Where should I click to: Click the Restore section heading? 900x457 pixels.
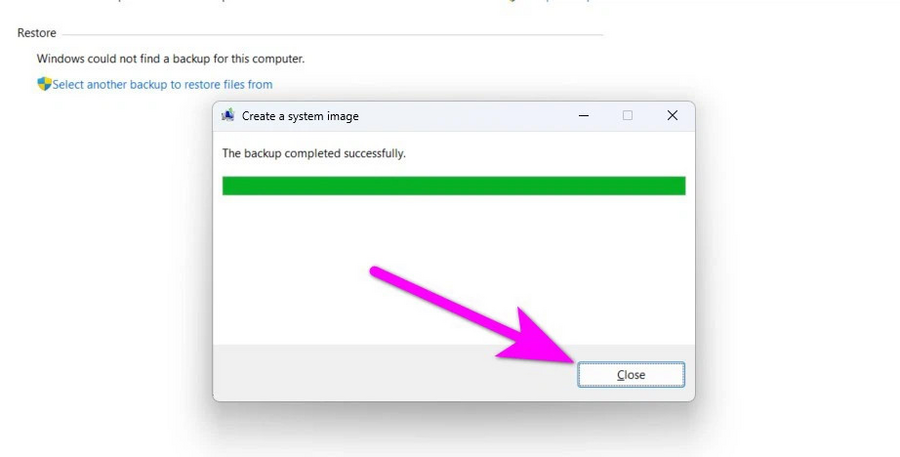37,33
